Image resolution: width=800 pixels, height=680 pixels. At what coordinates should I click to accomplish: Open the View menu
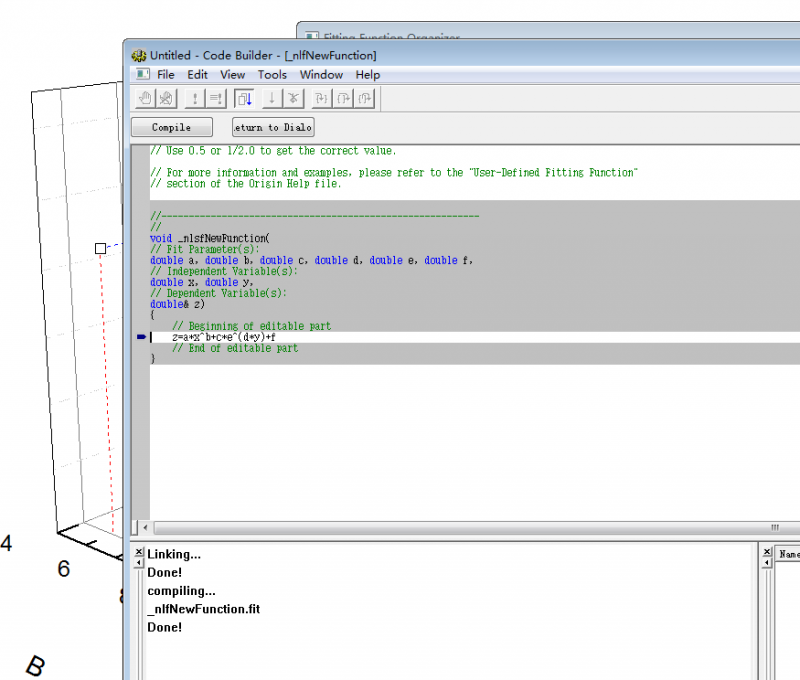point(233,75)
